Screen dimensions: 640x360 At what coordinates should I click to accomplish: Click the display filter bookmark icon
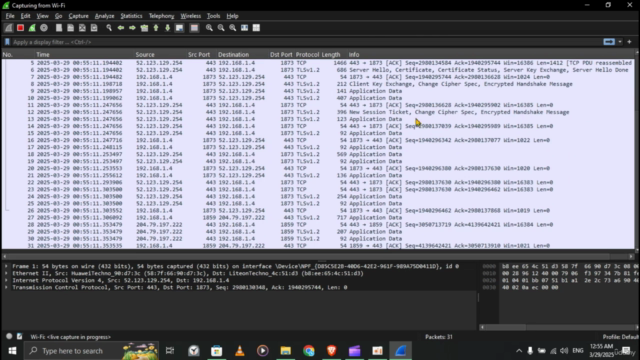(7, 42)
